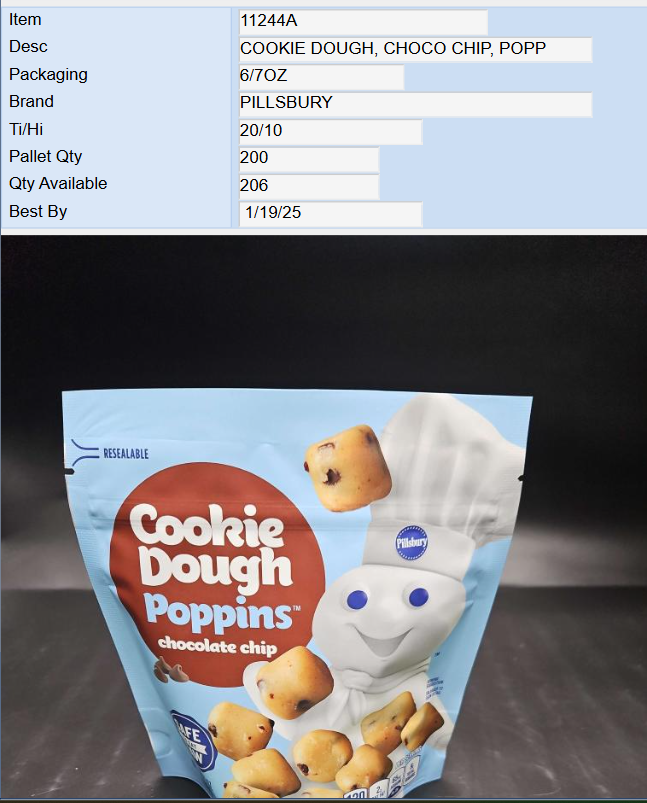The image size is (647, 803).
Task: Click the Qty Available field showing 206
Action: pos(309,186)
